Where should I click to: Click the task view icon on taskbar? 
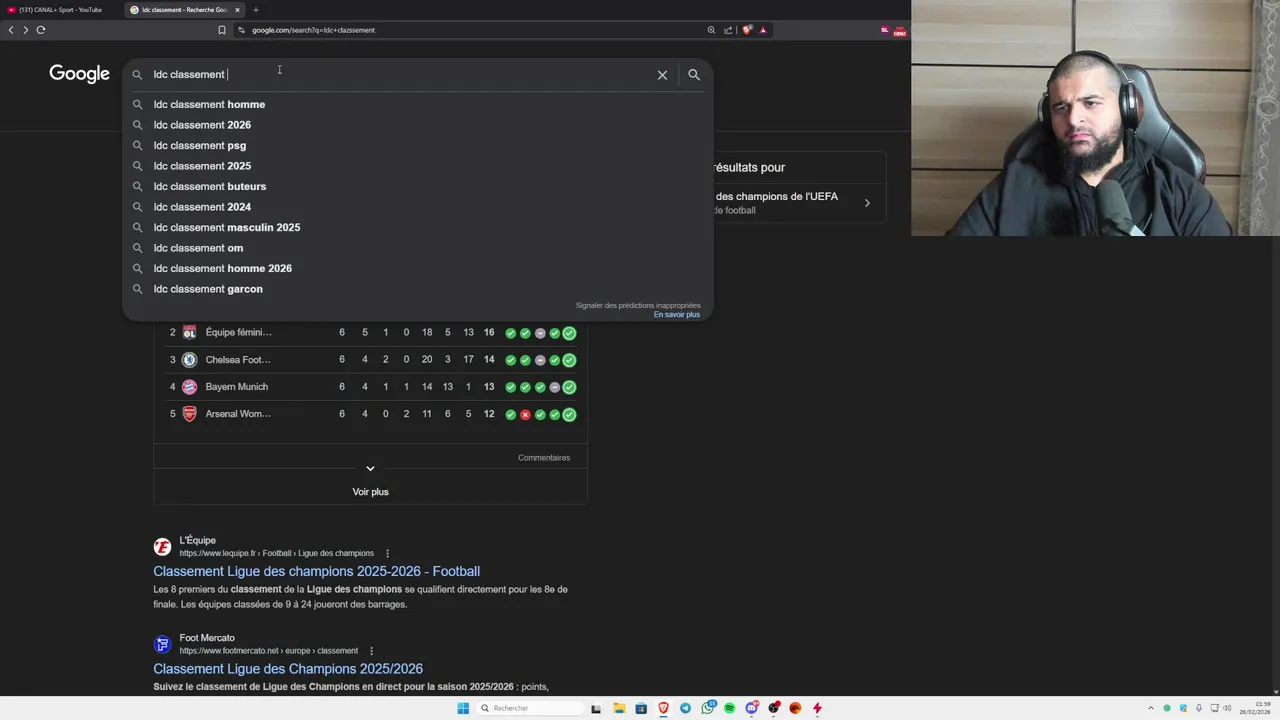[x=596, y=708]
